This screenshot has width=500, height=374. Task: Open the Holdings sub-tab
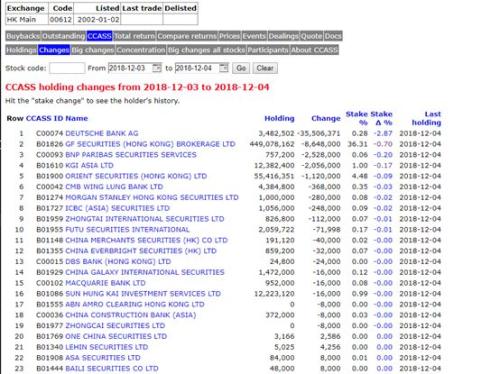click(x=21, y=50)
